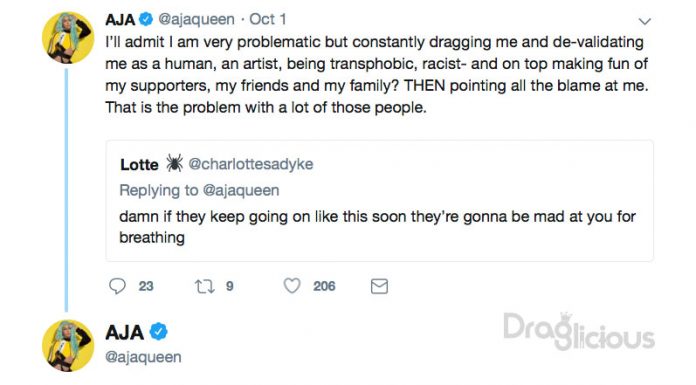The image size is (696, 385).
Task: Open Lotte's profile name in quoted tweet
Action: coord(139,164)
